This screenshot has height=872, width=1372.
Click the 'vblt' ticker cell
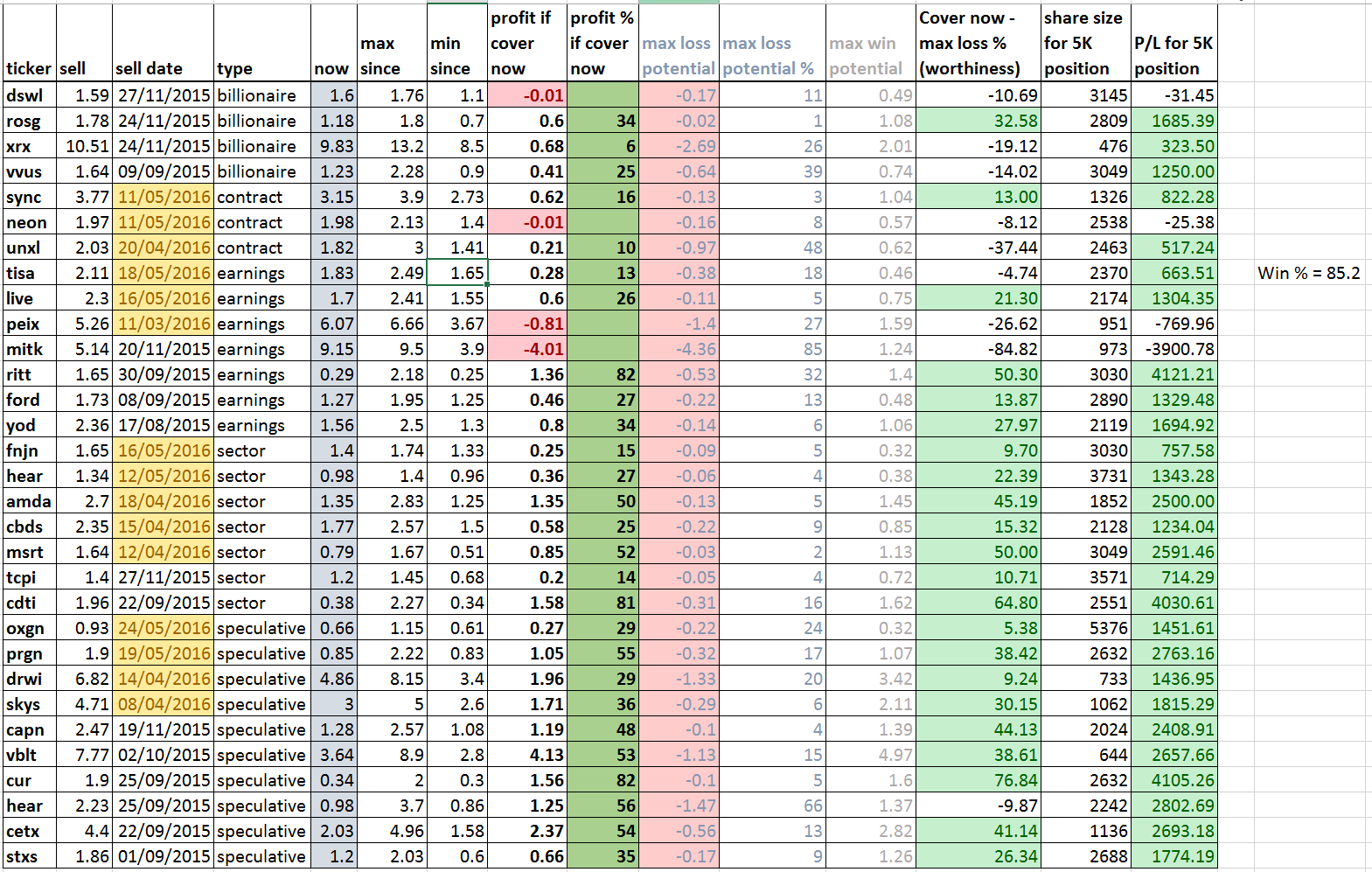[30, 755]
